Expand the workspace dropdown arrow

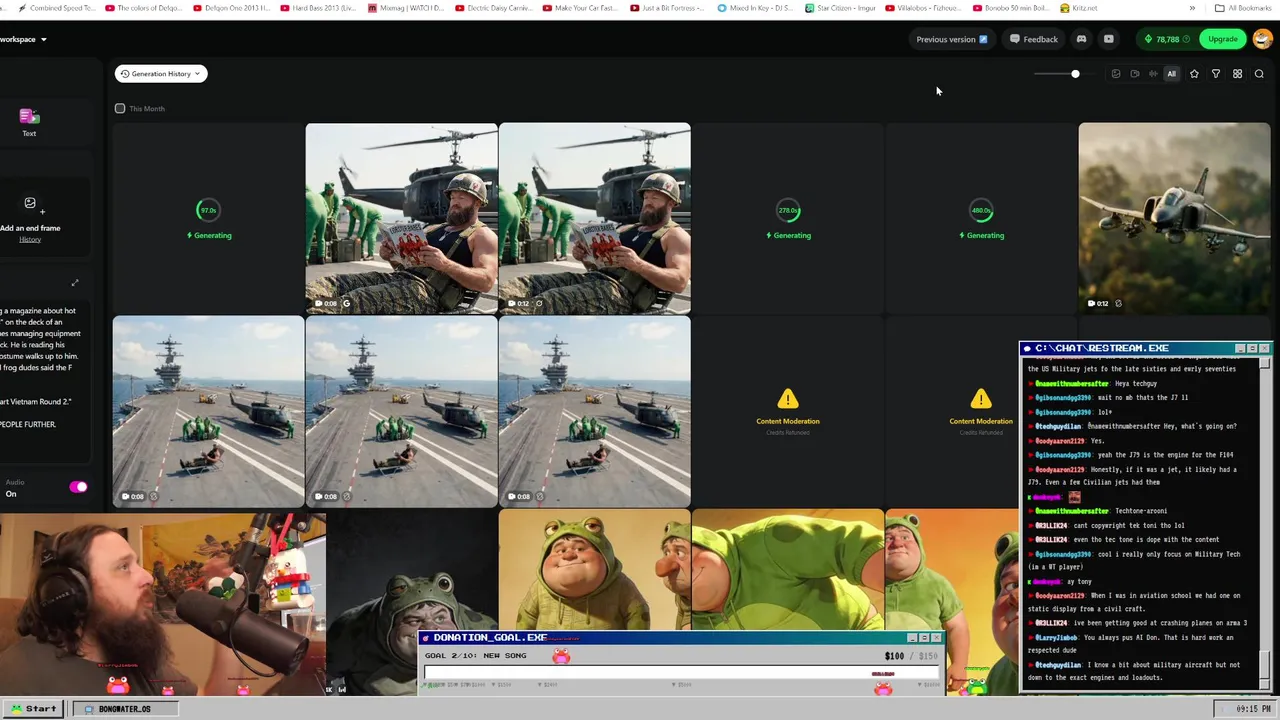tap(43, 39)
